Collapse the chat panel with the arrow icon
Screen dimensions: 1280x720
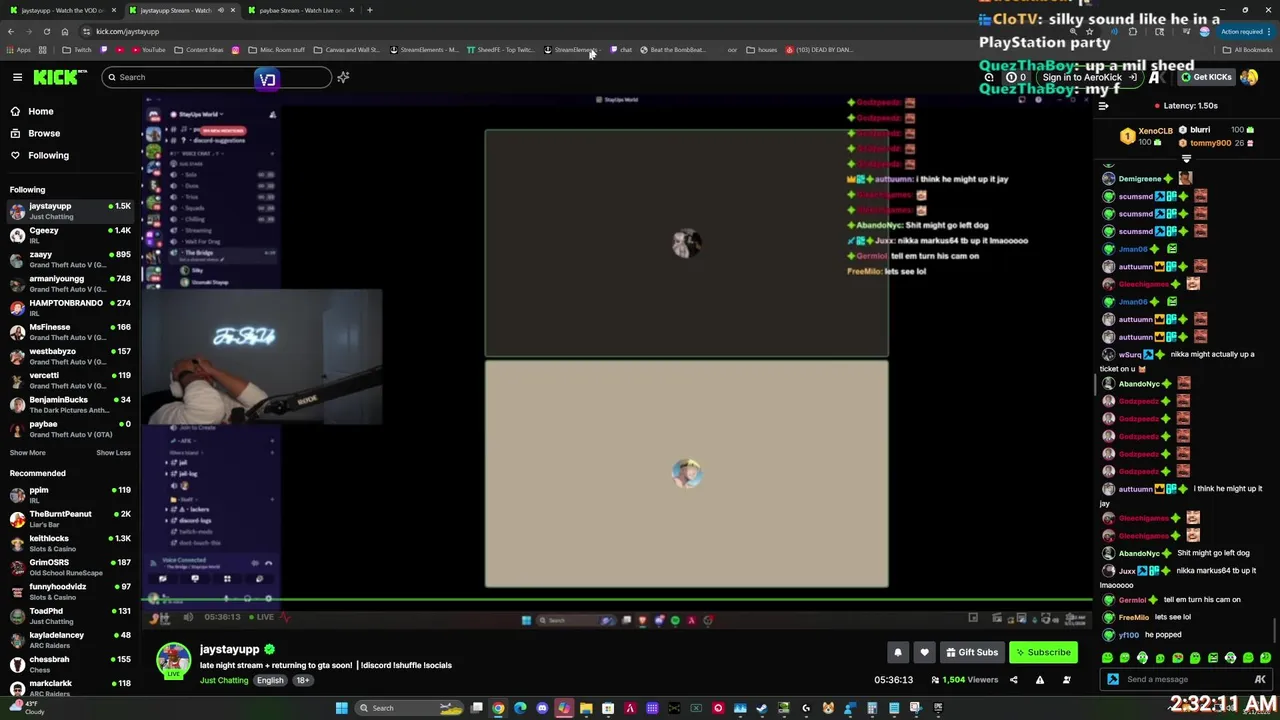pyautogui.click(x=1103, y=105)
